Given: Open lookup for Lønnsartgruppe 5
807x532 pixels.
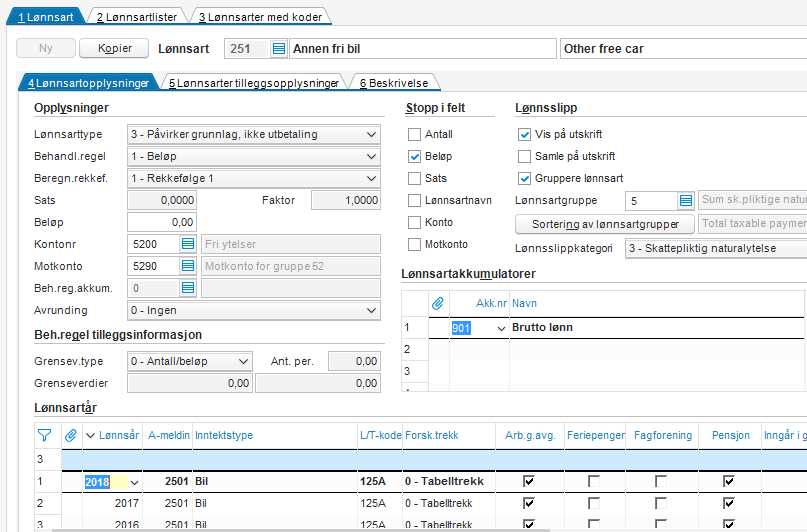Looking at the screenshot, I should tap(686, 201).
